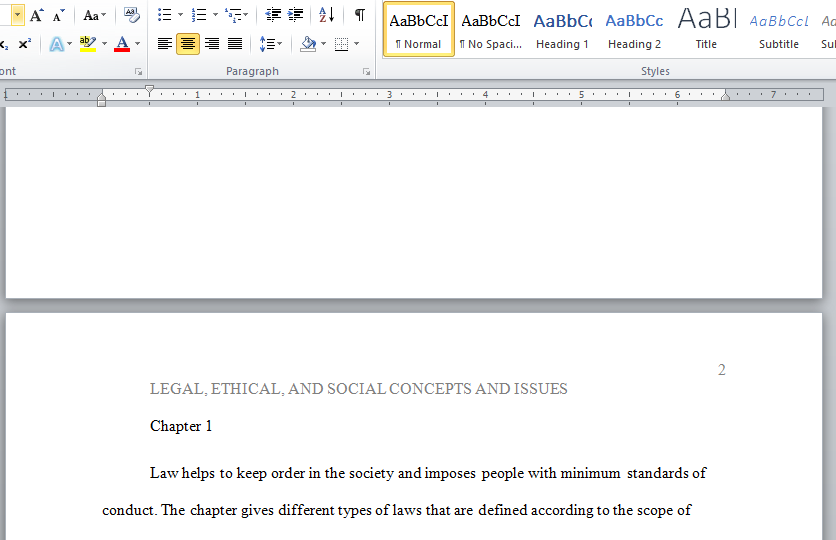This screenshot has height=540, width=836.
Task: Click the Decrease Indent icon
Action: coord(273,15)
